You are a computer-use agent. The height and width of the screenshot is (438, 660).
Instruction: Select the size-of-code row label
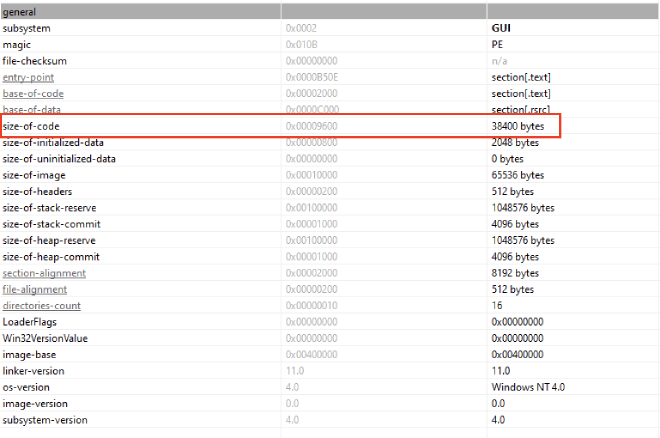click(32, 126)
